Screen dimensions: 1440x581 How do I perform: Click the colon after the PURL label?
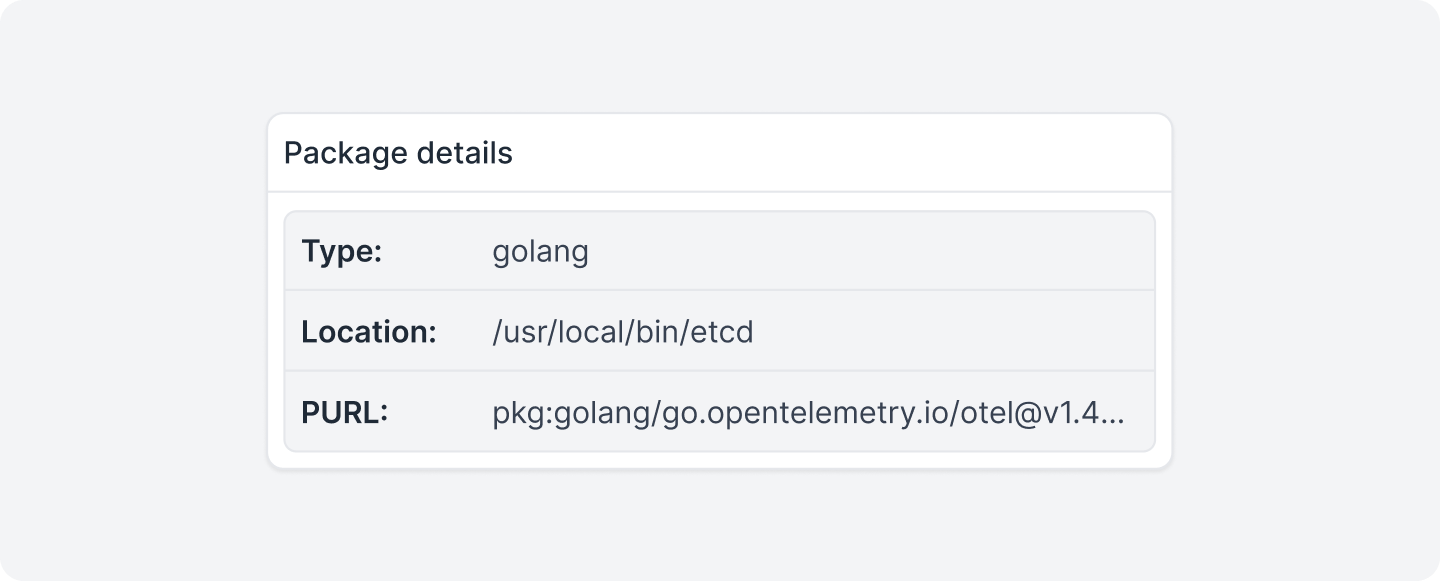click(384, 414)
